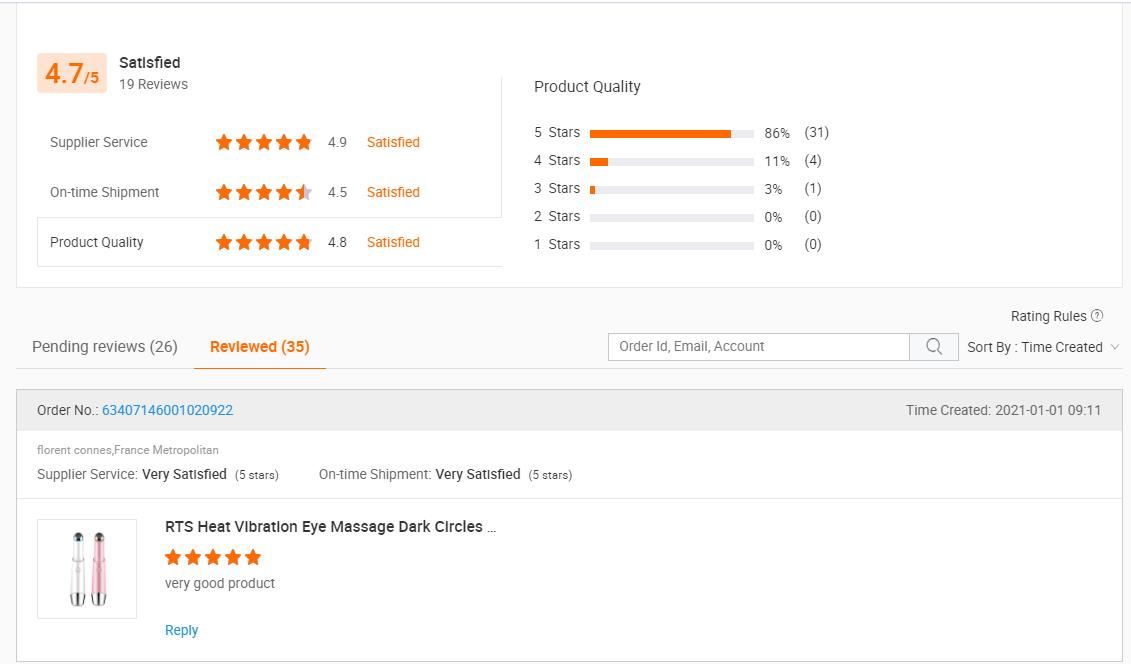Open the Sort By Time Created dropdown
Screen dimensions: 1131x664
point(1043,347)
